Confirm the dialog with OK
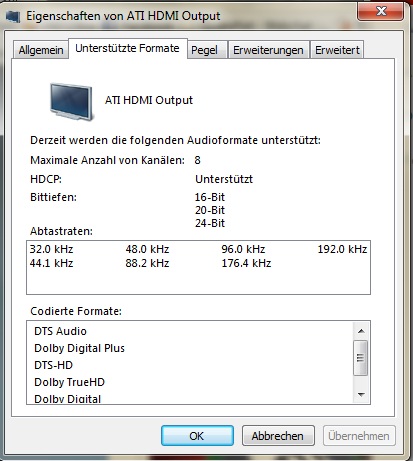This screenshot has height=461, width=413. (x=197, y=436)
